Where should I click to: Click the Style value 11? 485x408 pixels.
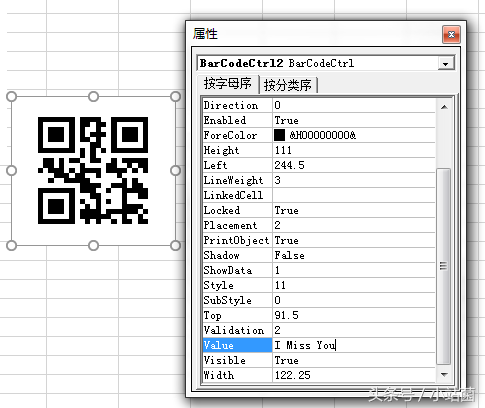click(x=354, y=285)
